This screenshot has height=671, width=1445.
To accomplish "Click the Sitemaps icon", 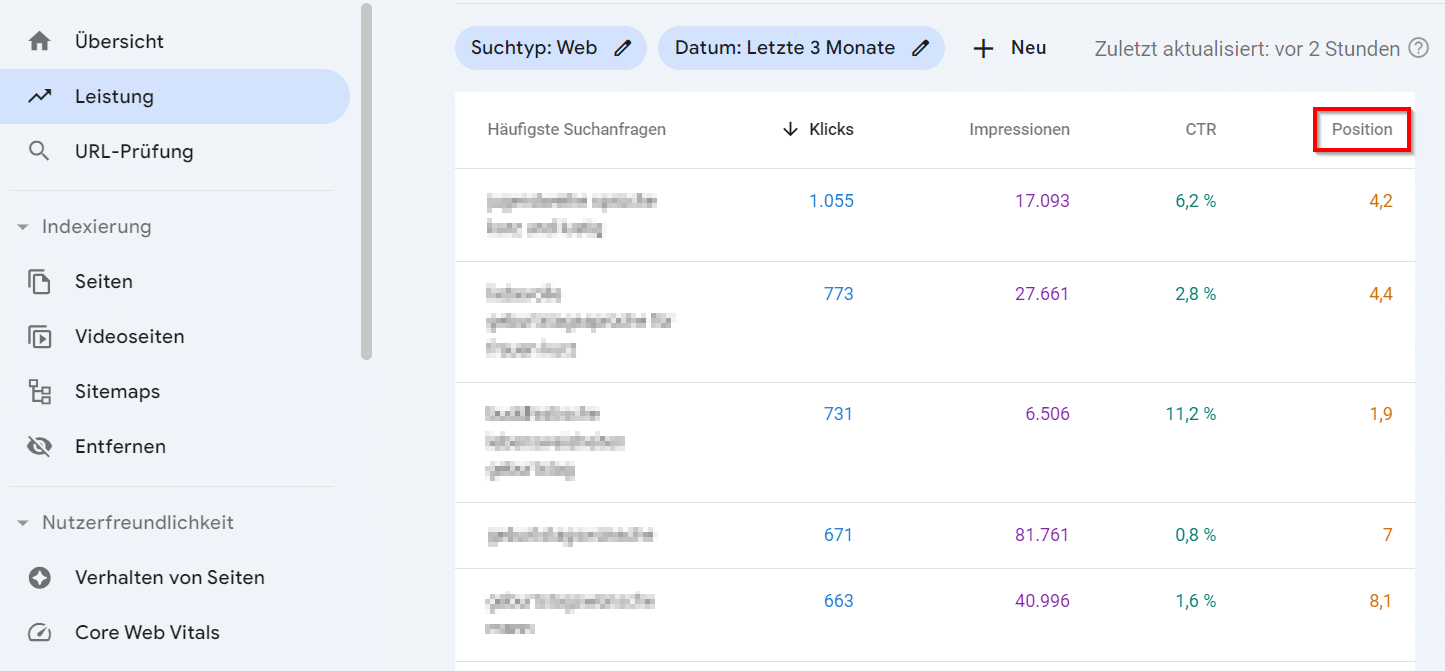I will pos(40,391).
